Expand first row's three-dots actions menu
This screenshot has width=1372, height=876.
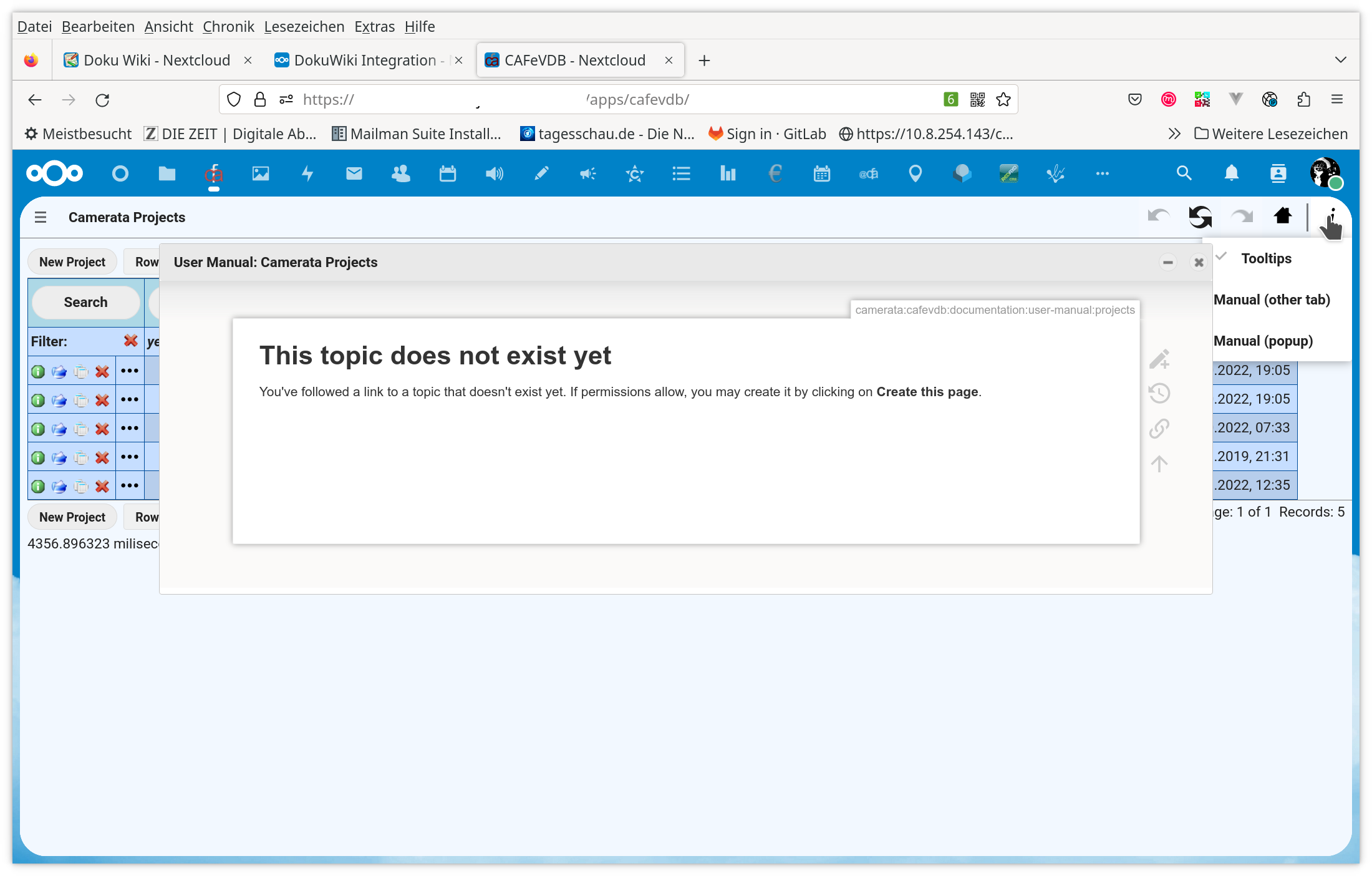(130, 371)
